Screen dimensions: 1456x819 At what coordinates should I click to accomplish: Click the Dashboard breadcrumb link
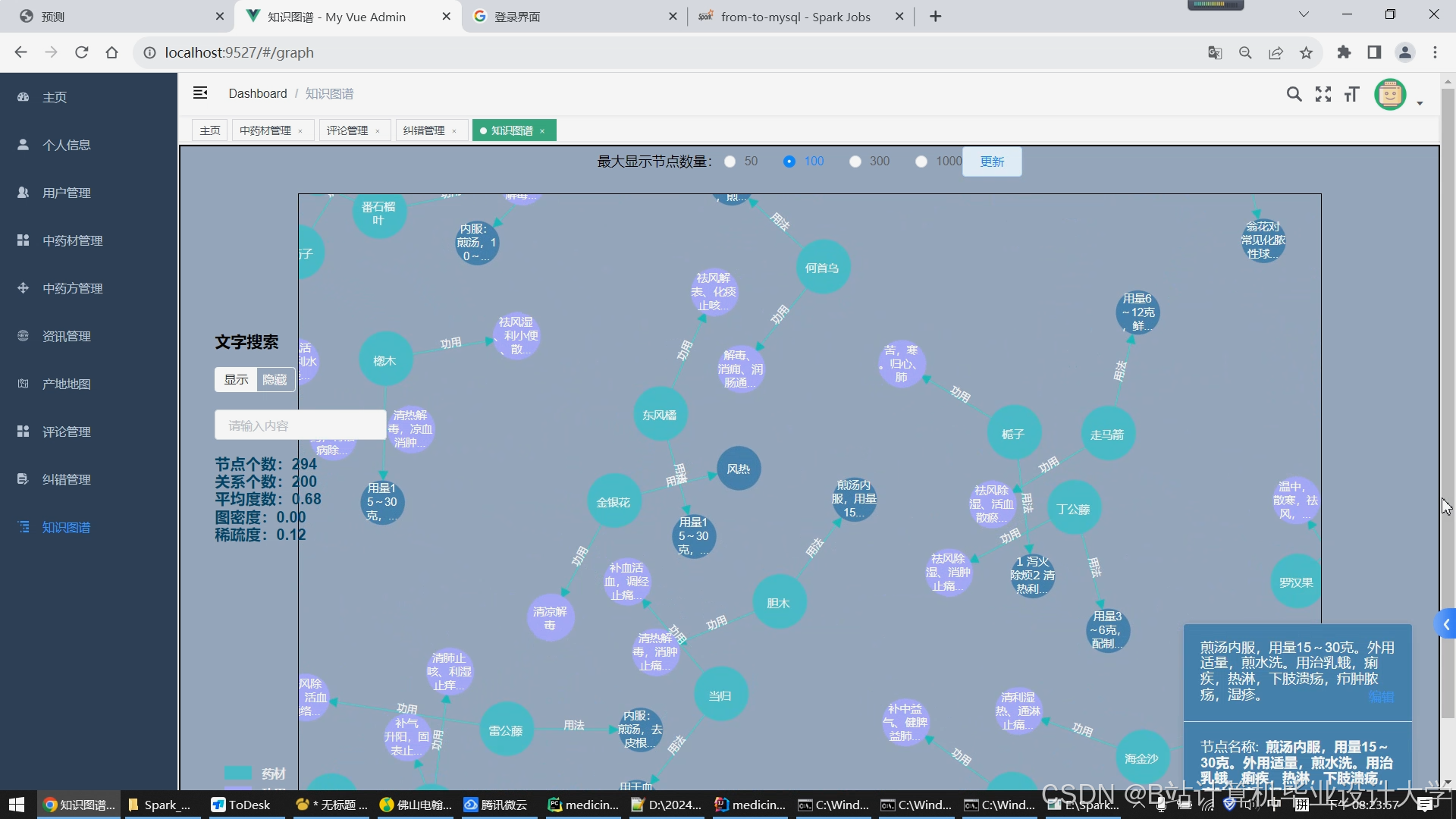coord(258,93)
